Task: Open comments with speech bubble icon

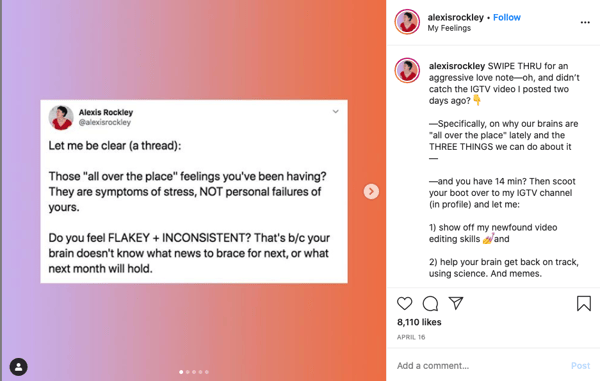Action: tap(430, 303)
